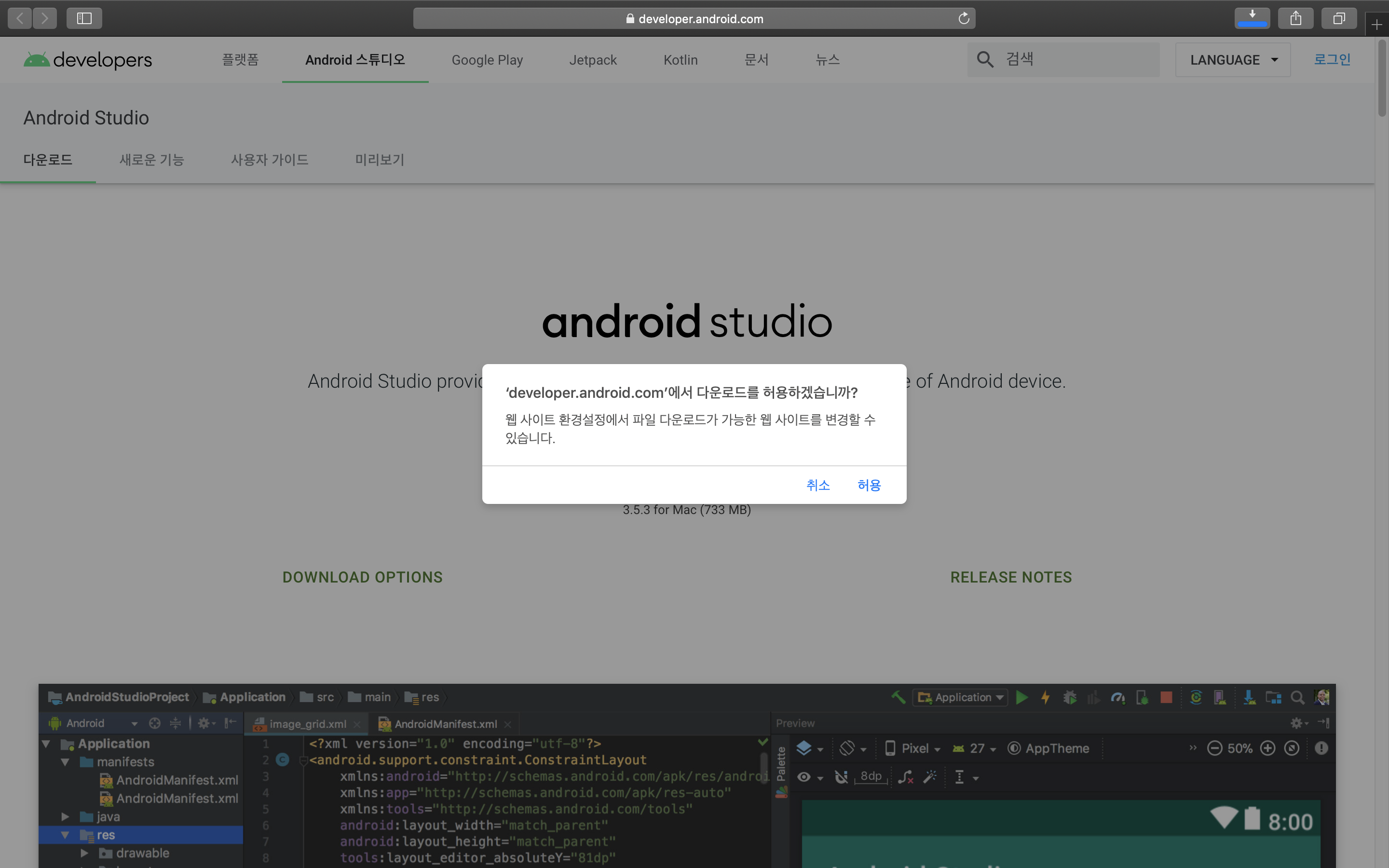Toggle the Safari sidebar icon
Image resolution: width=1389 pixels, height=868 pixels.
pyautogui.click(x=84, y=18)
